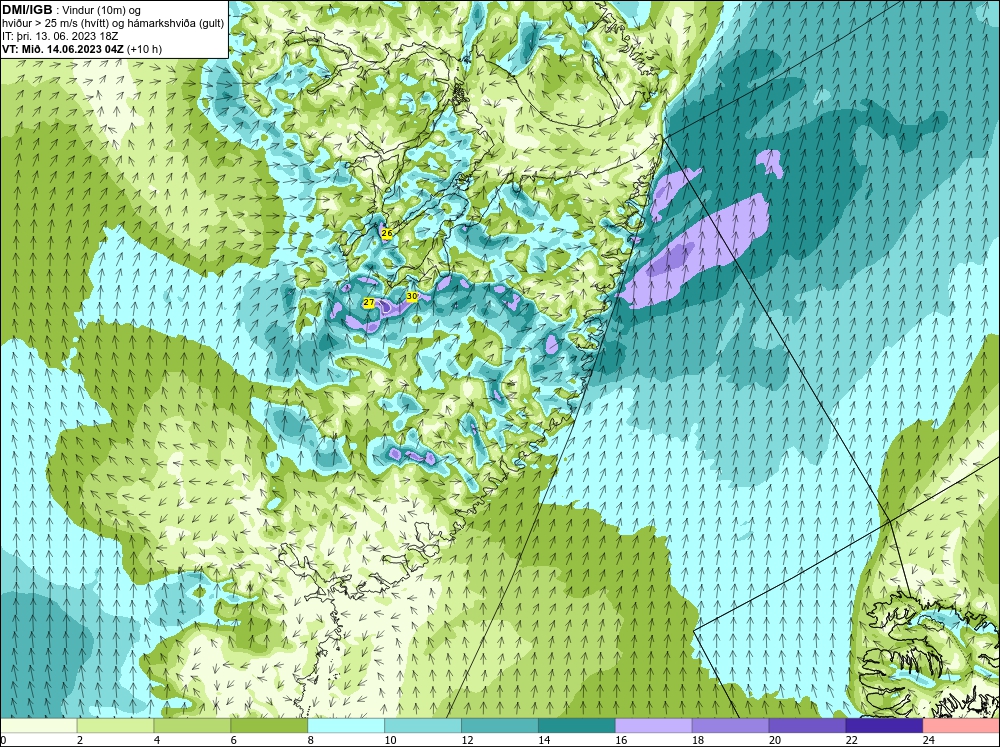1000x747 pixels.
Task: Click the 'hviður > 25 m/s' legend line
Action: click(x=112, y=24)
